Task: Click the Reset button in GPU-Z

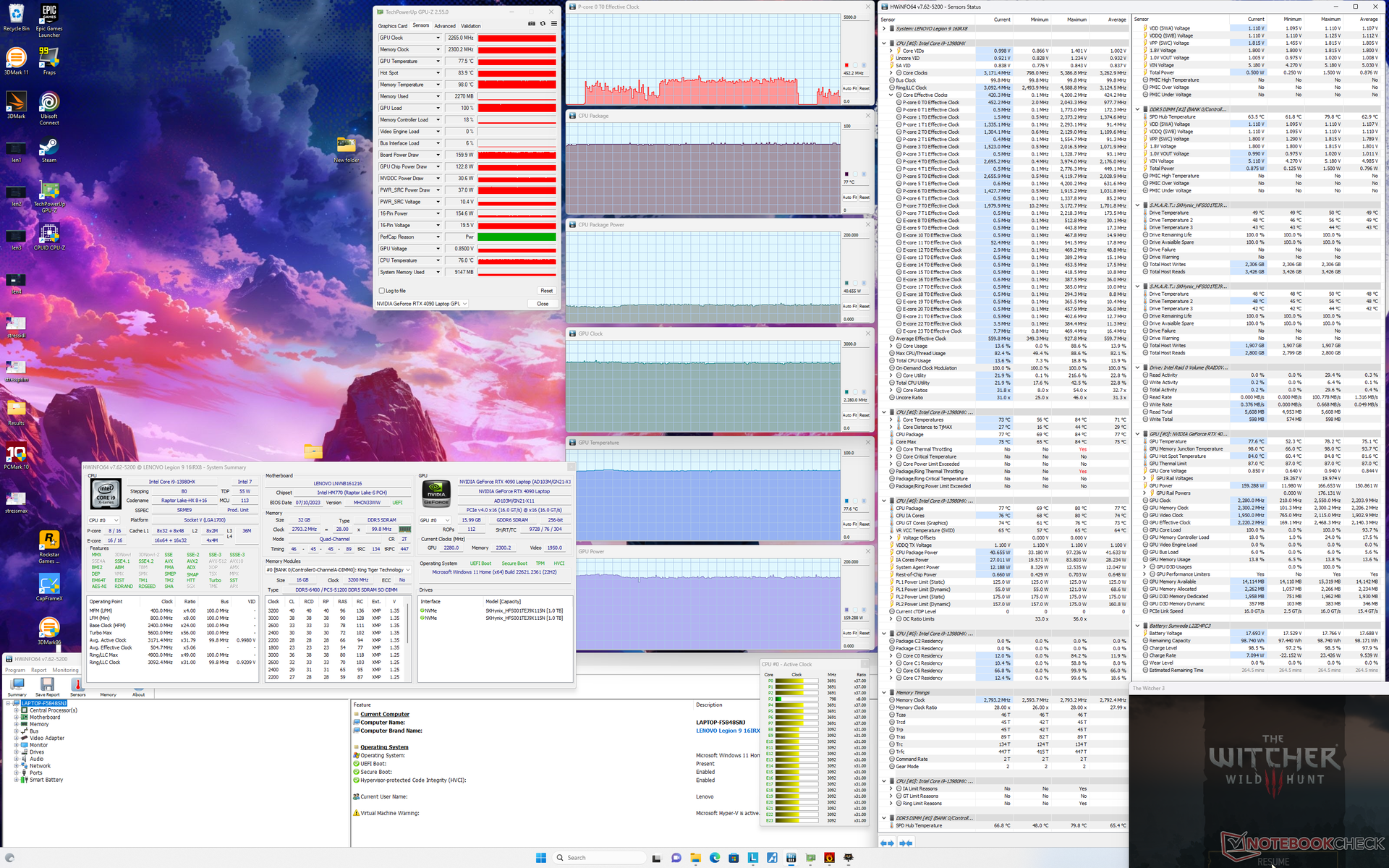Action: point(546,291)
